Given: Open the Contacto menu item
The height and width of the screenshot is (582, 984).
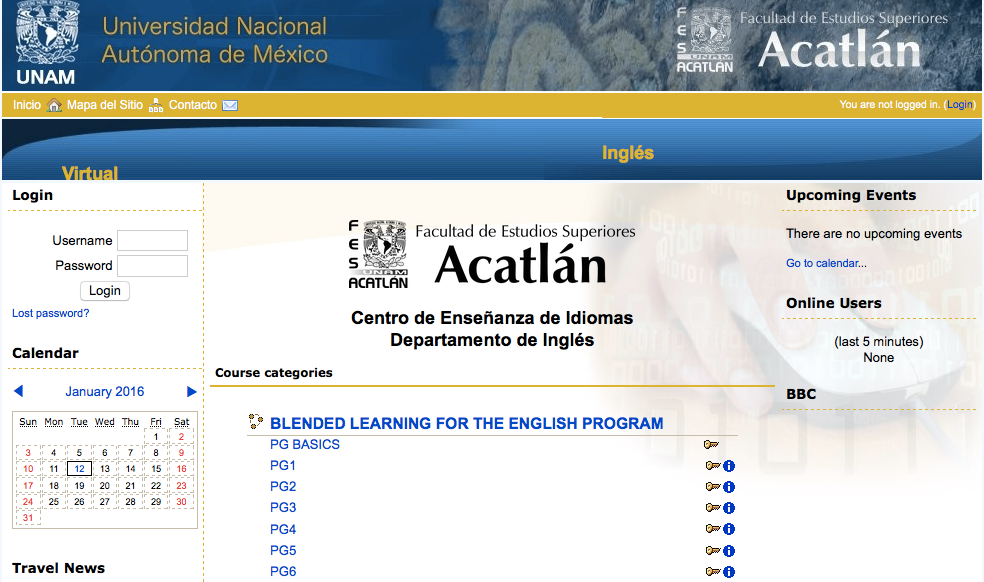Looking at the screenshot, I should [x=193, y=105].
